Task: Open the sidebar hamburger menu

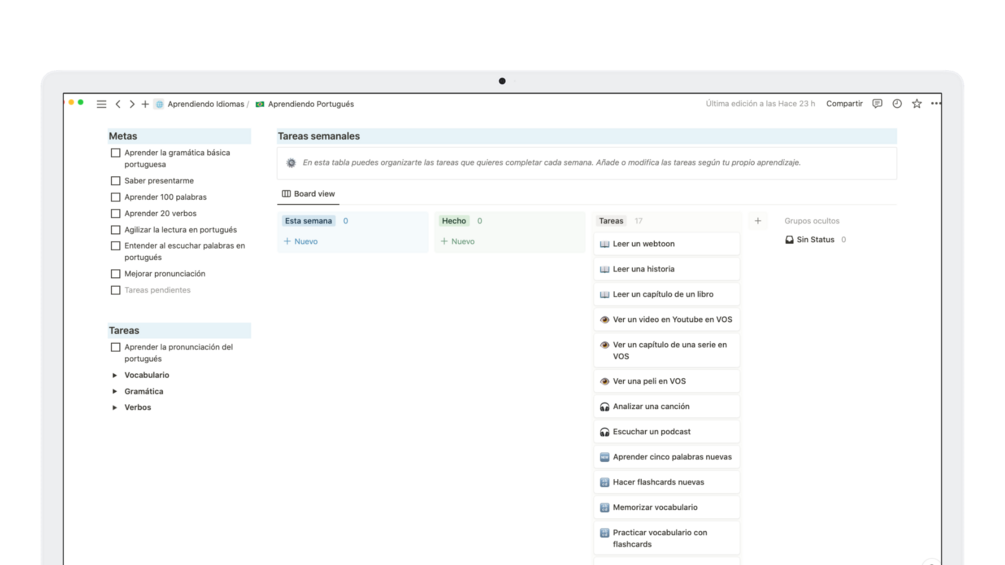Action: coord(101,104)
